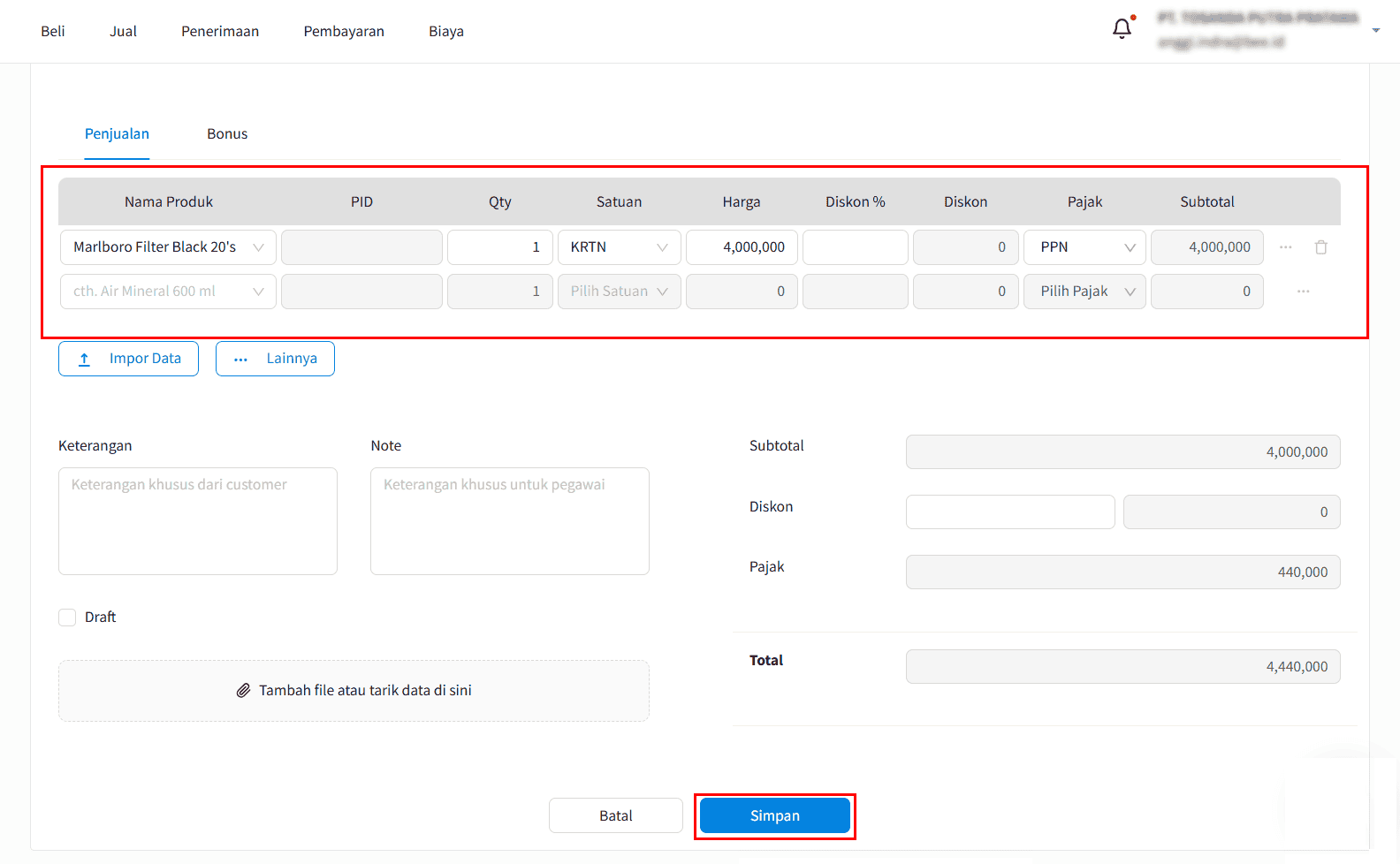
Task: Open the KRTN unit dropdown
Action: (619, 247)
